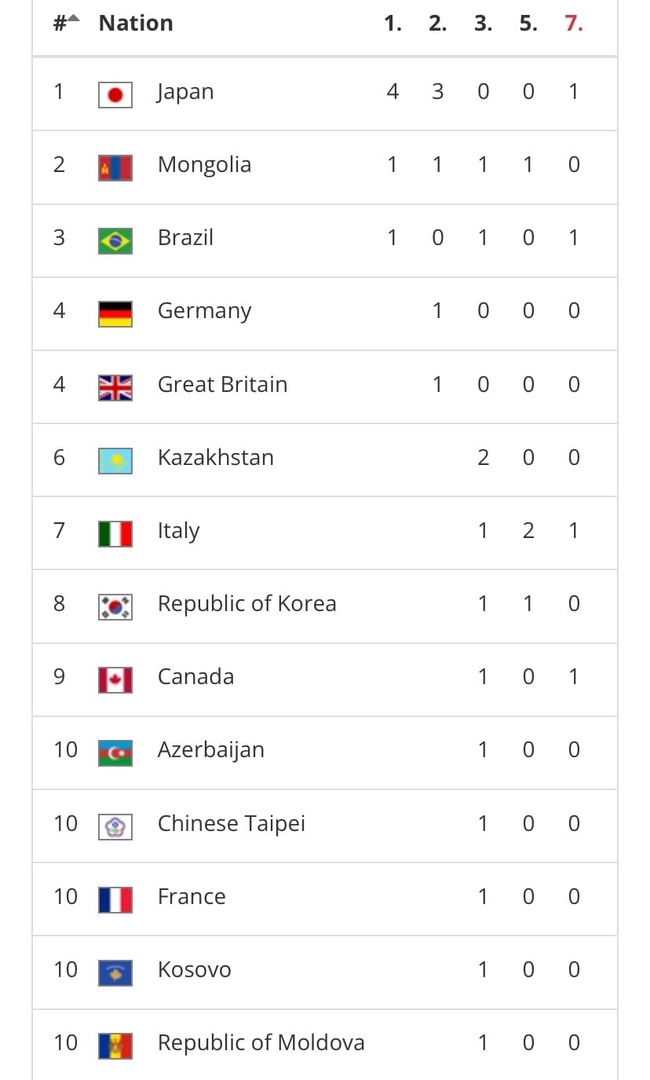Sort by seventh place red column header

pyautogui.click(x=574, y=23)
